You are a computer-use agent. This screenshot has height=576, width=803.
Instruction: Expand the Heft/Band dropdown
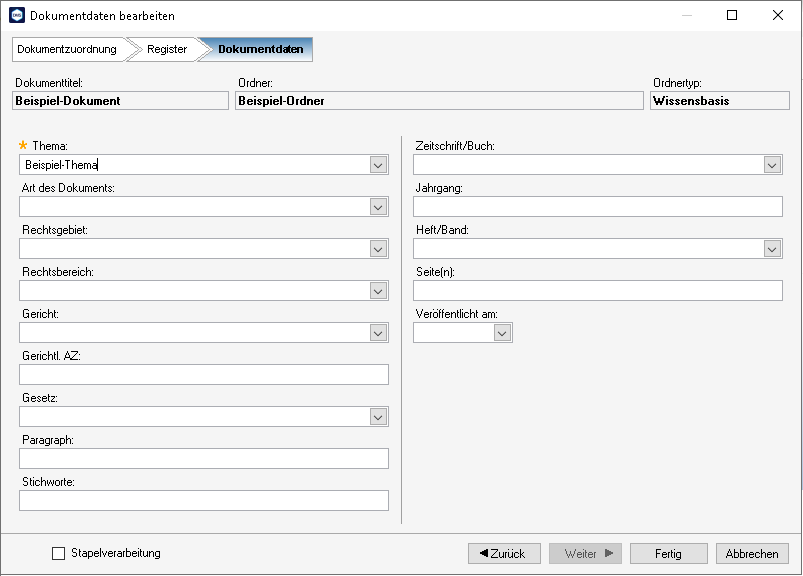773,249
